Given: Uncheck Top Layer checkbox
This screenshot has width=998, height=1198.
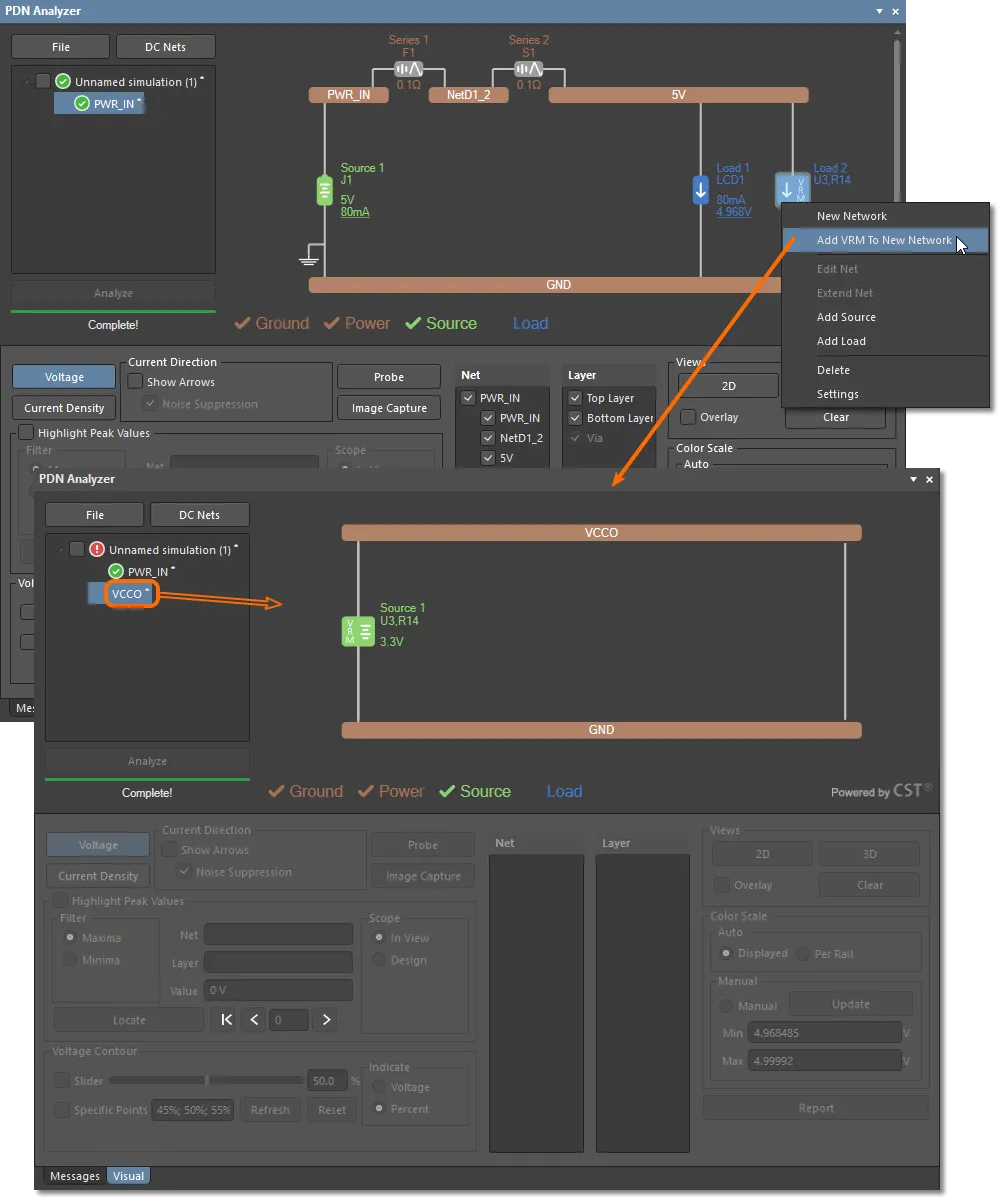Looking at the screenshot, I should click(575, 398).
